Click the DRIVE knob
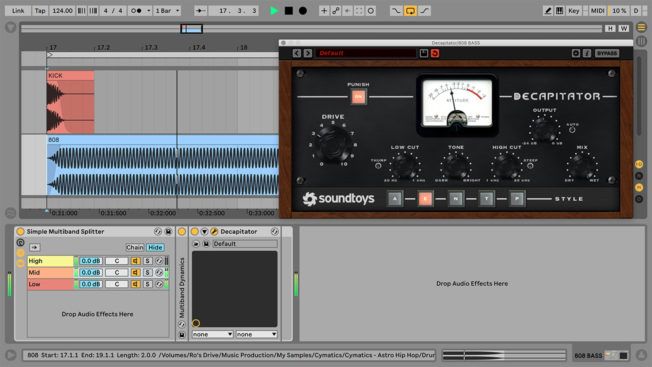This screenshot has width=652, height=367. [x=333, y=144]
